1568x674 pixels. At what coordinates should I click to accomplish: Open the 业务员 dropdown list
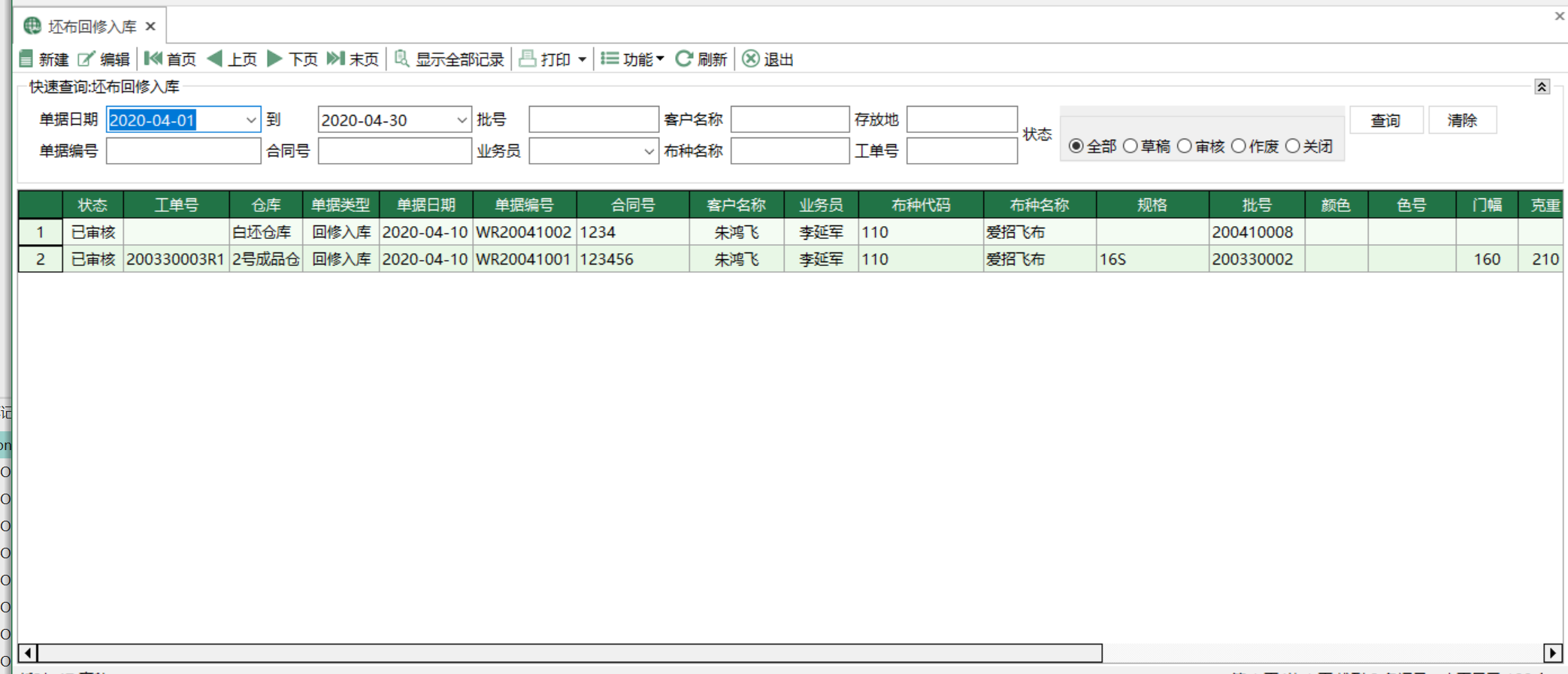(649, 151)
